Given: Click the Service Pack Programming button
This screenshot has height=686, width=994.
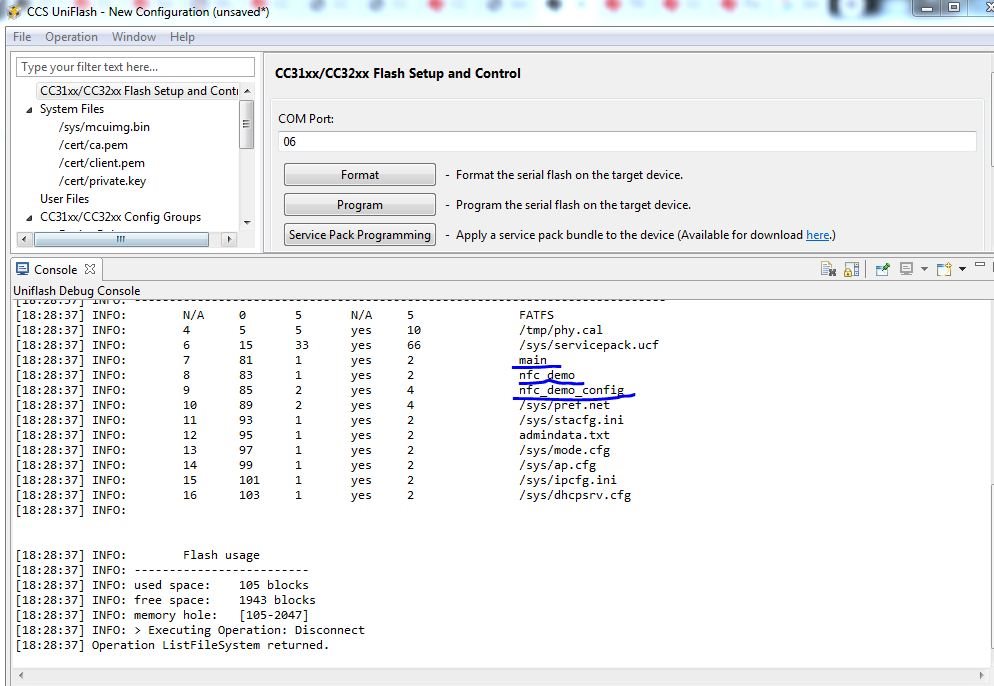Looking at the screenshot, I should 359,235.
